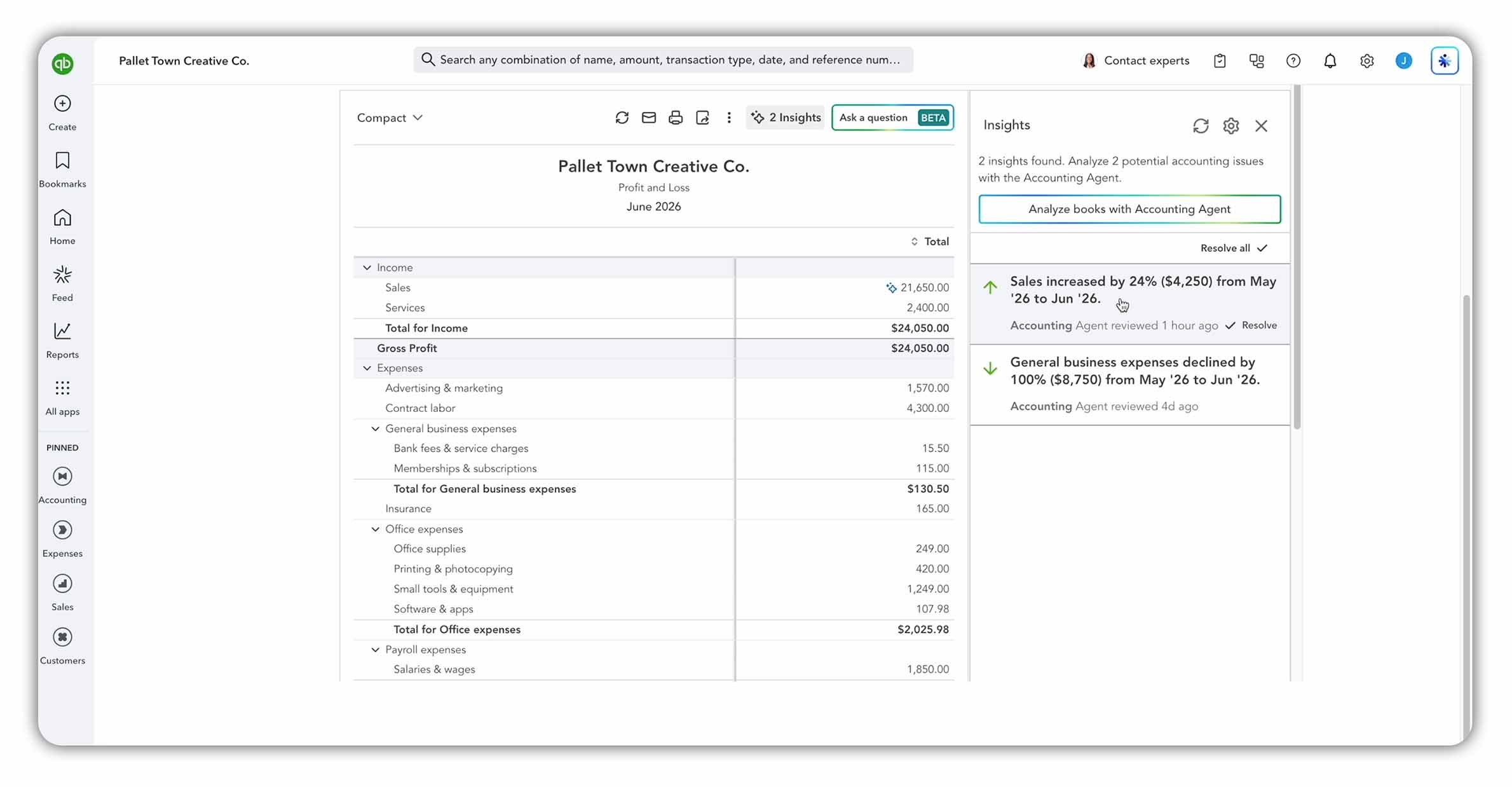
Task: Click Total for Office expenses $2,025.98
Action: coord(923,629)
